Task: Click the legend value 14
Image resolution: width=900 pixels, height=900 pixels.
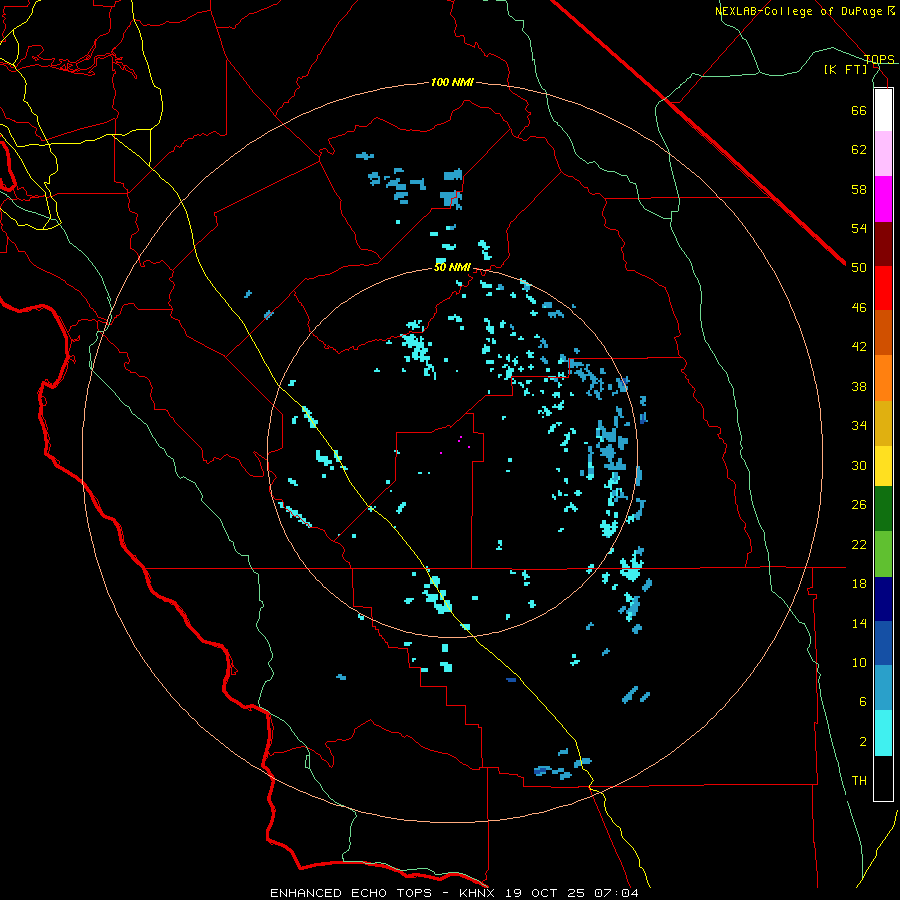Action: [x=859, y=623]
